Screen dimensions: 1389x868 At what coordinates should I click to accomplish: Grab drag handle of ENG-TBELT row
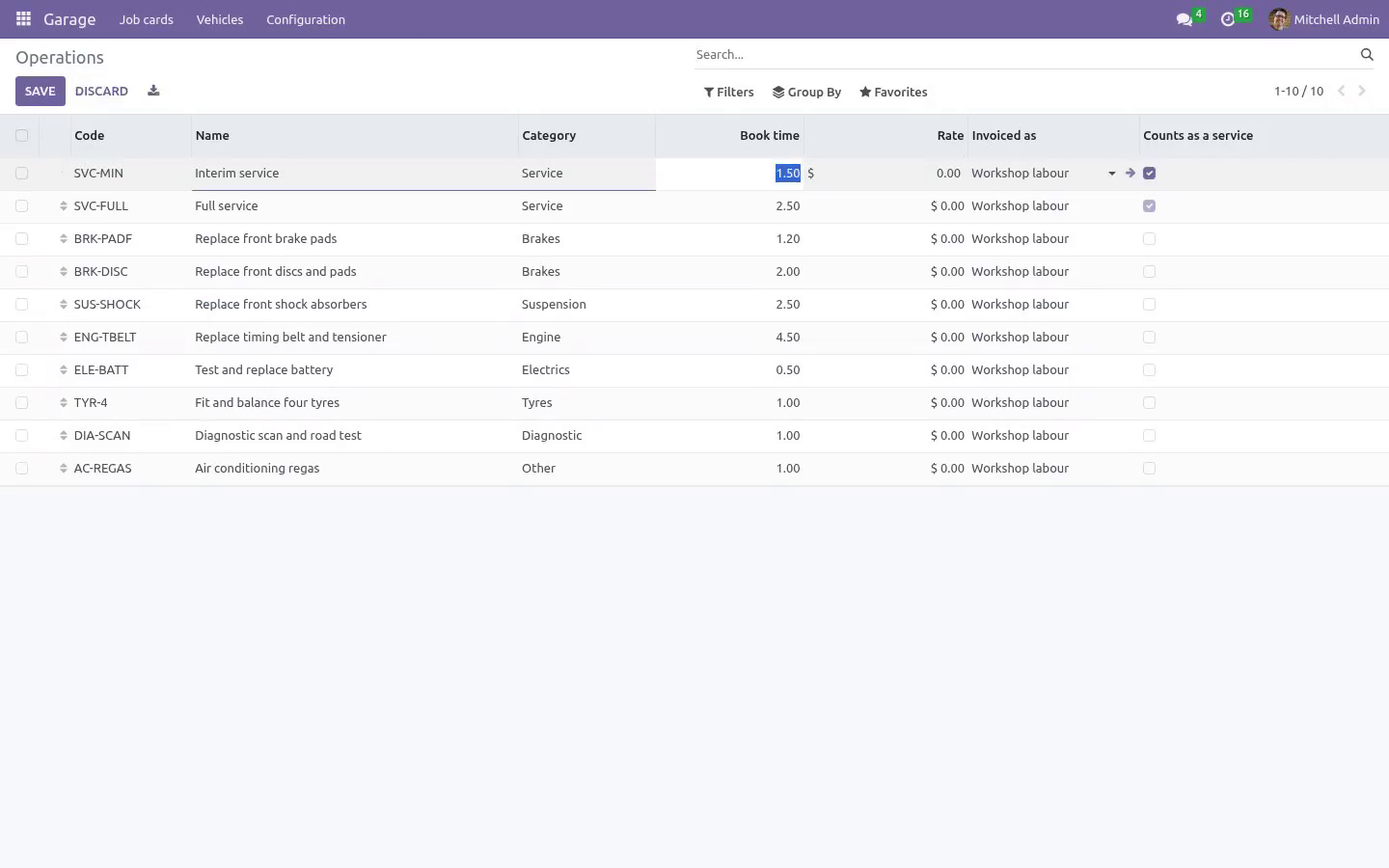pos(64,338)
